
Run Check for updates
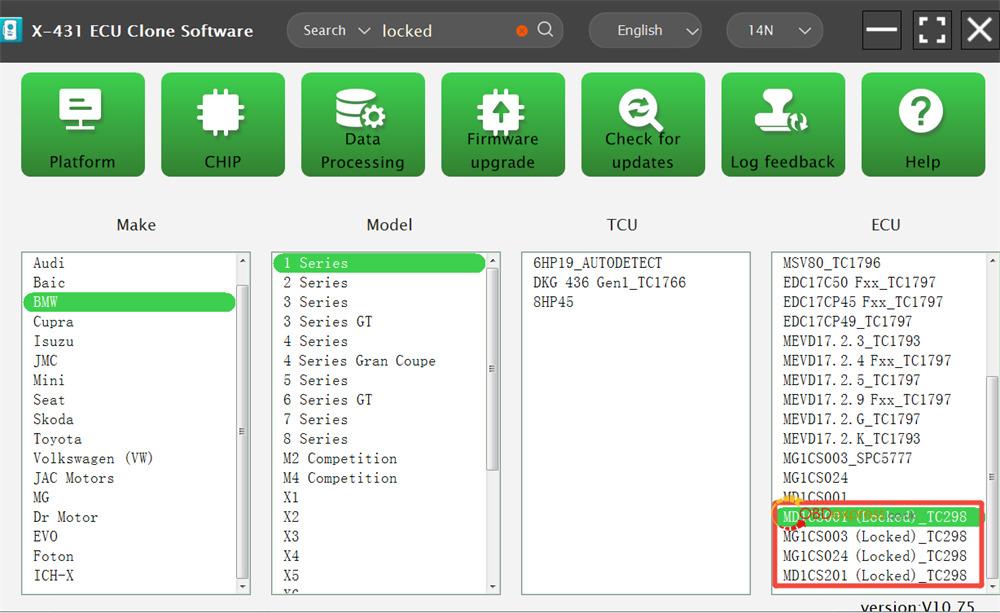(643, 124)
